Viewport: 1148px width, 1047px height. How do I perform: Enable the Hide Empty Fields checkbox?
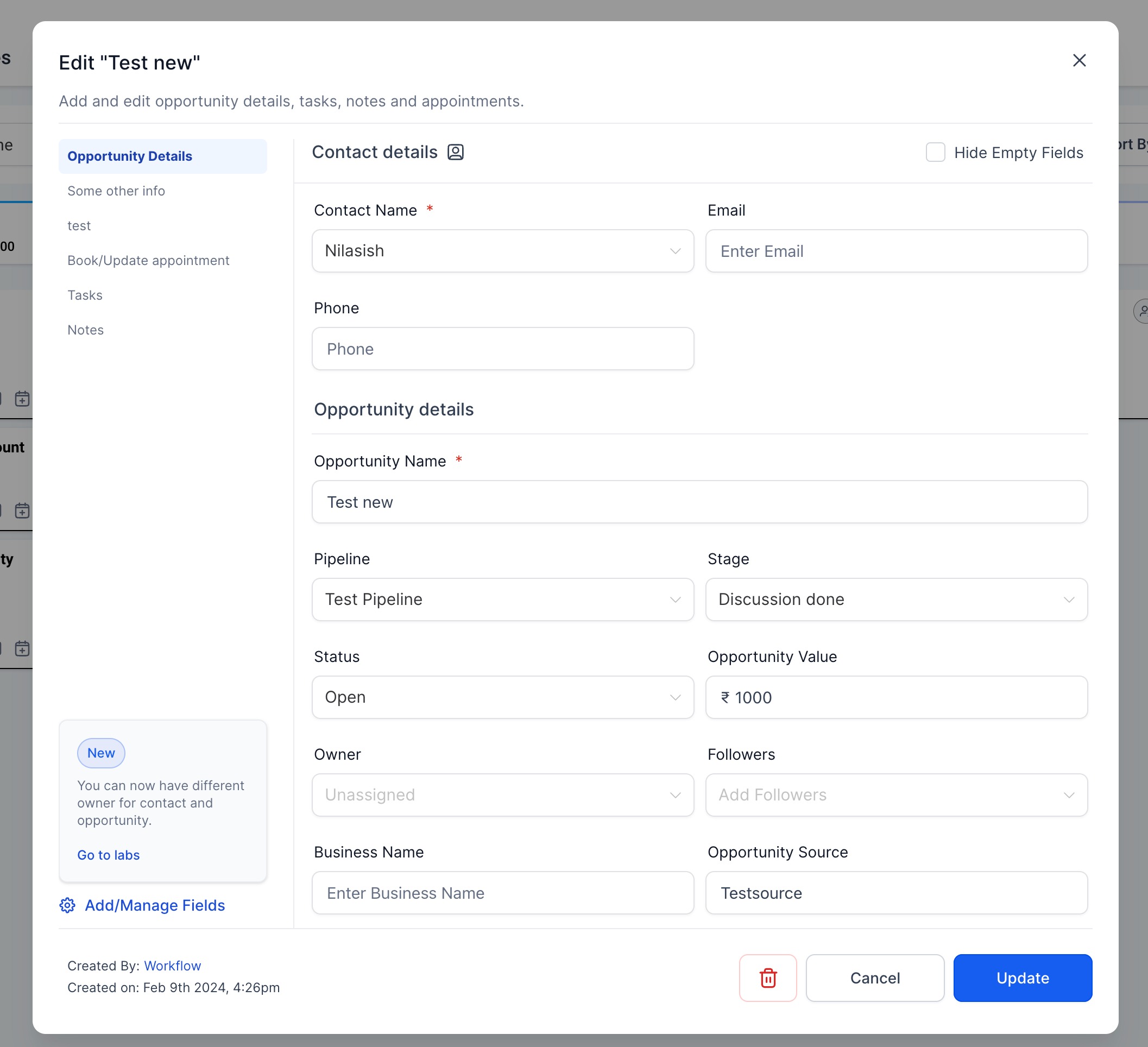click(935, 153)
